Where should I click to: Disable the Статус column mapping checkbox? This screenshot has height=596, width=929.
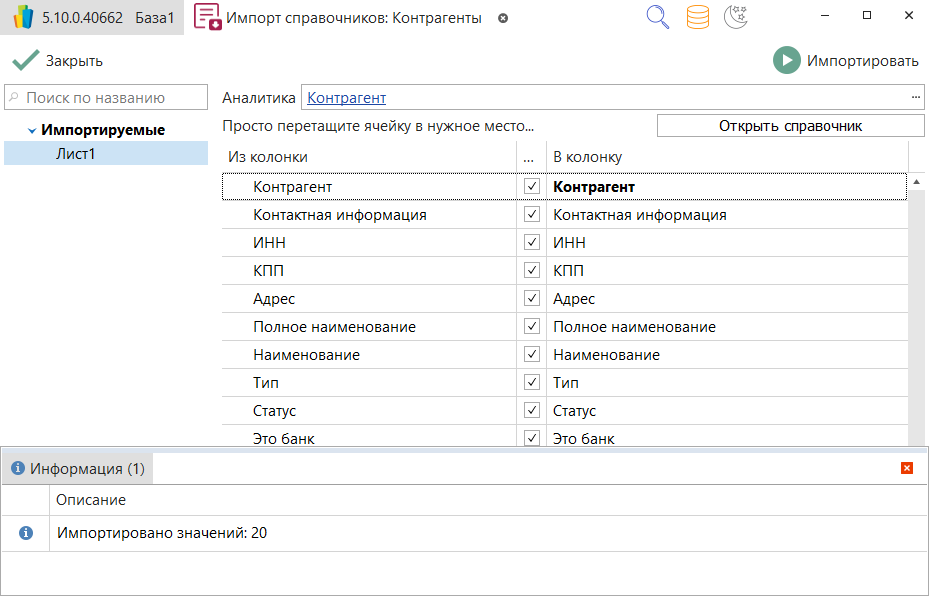pyautogui.click(x=532, y=411)
